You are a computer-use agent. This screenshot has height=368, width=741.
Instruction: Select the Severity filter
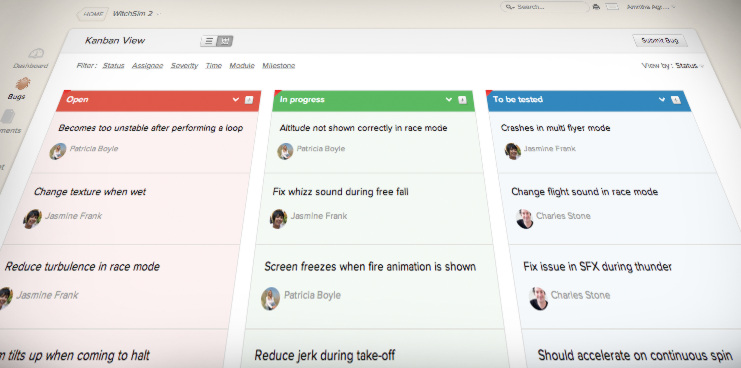pyautogui.click(x=184, y=66)
